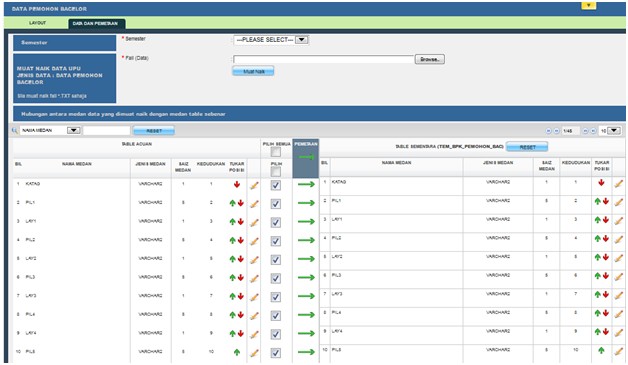Screen dimensions: 628x365
Task: Open the Nama Medan filter dropdown
Action: pyautogui.click(x=50, y=131)
